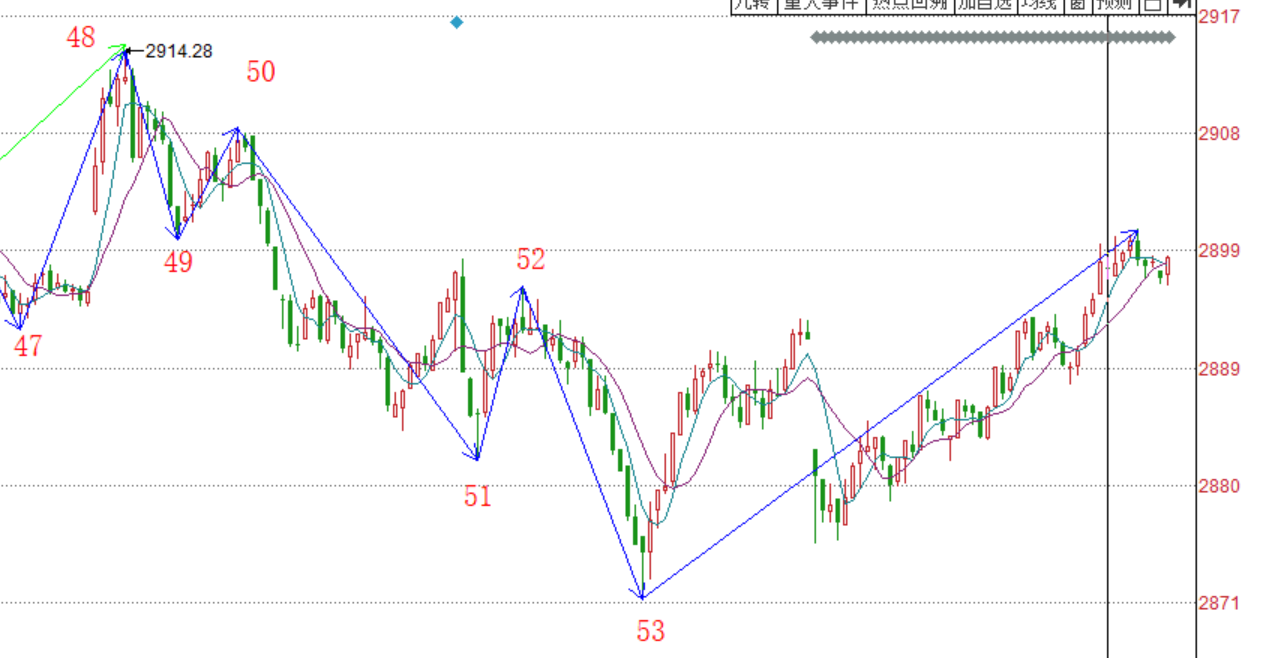Toggle the 九转 indicator button
Image resolution: width=1268 pixels, height=658 pixels.
(x=752, y=5)
